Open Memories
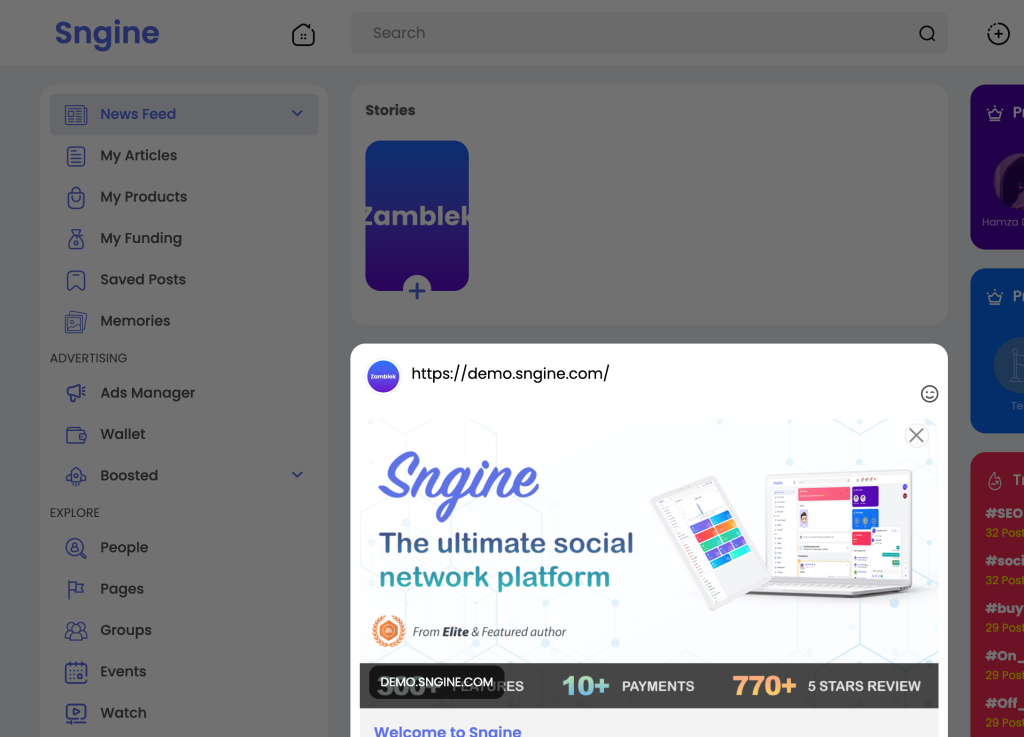 click(x=135, y=321)
